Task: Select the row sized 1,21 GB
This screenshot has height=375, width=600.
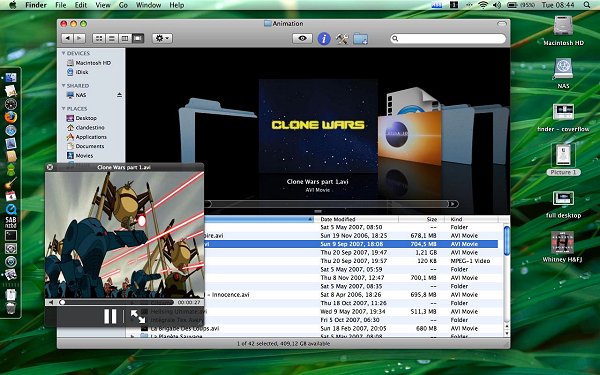Action: tap(351, 253)
